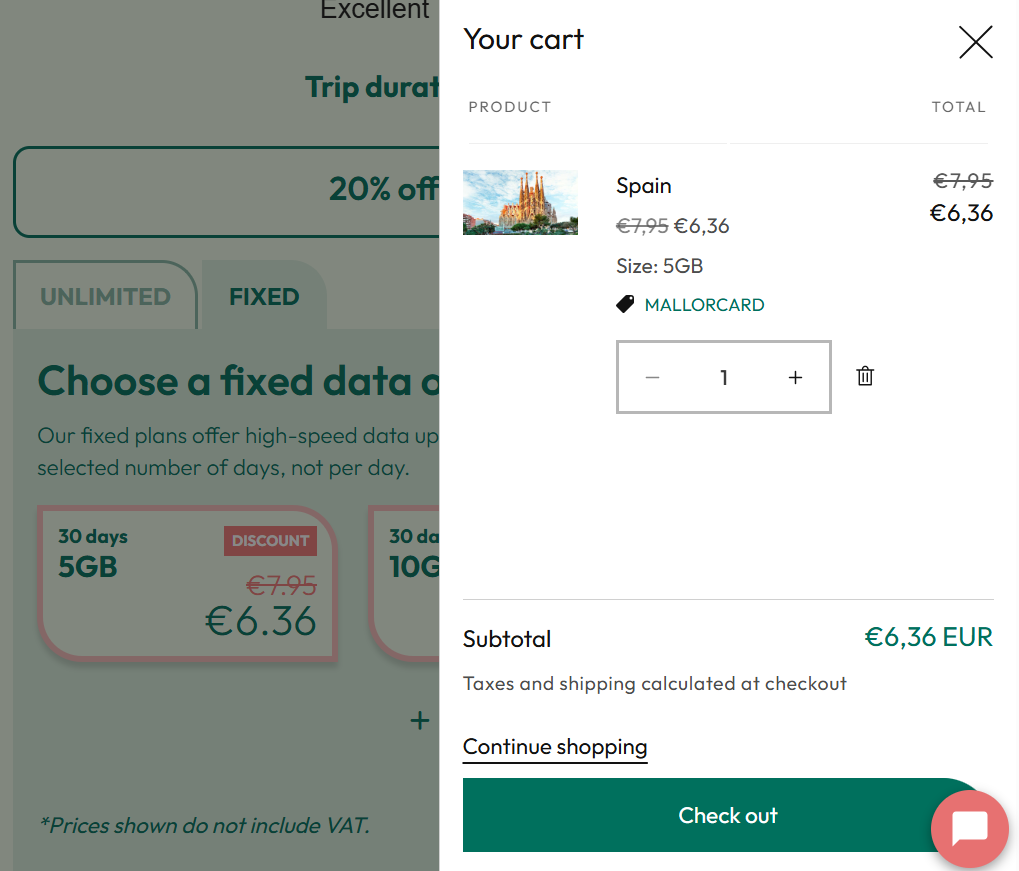Viewport: 1019px width, 871px height.
Task: Click the Continue shopping link
Action: click(554, 747)
